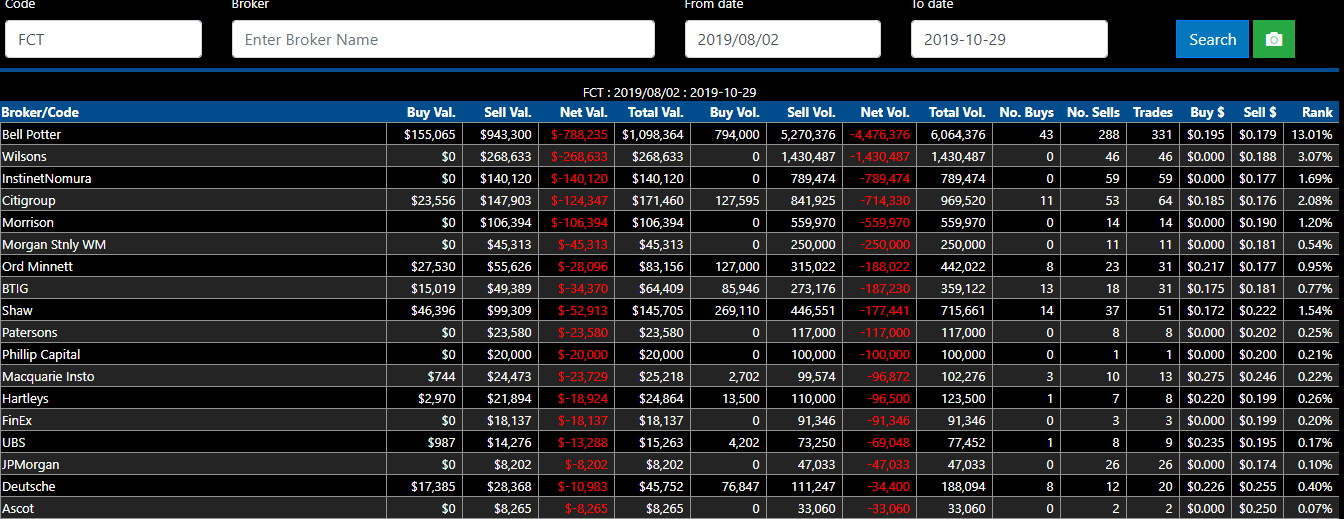
Task: Sort by Sell Val. column header
Action: click(508, 112)
